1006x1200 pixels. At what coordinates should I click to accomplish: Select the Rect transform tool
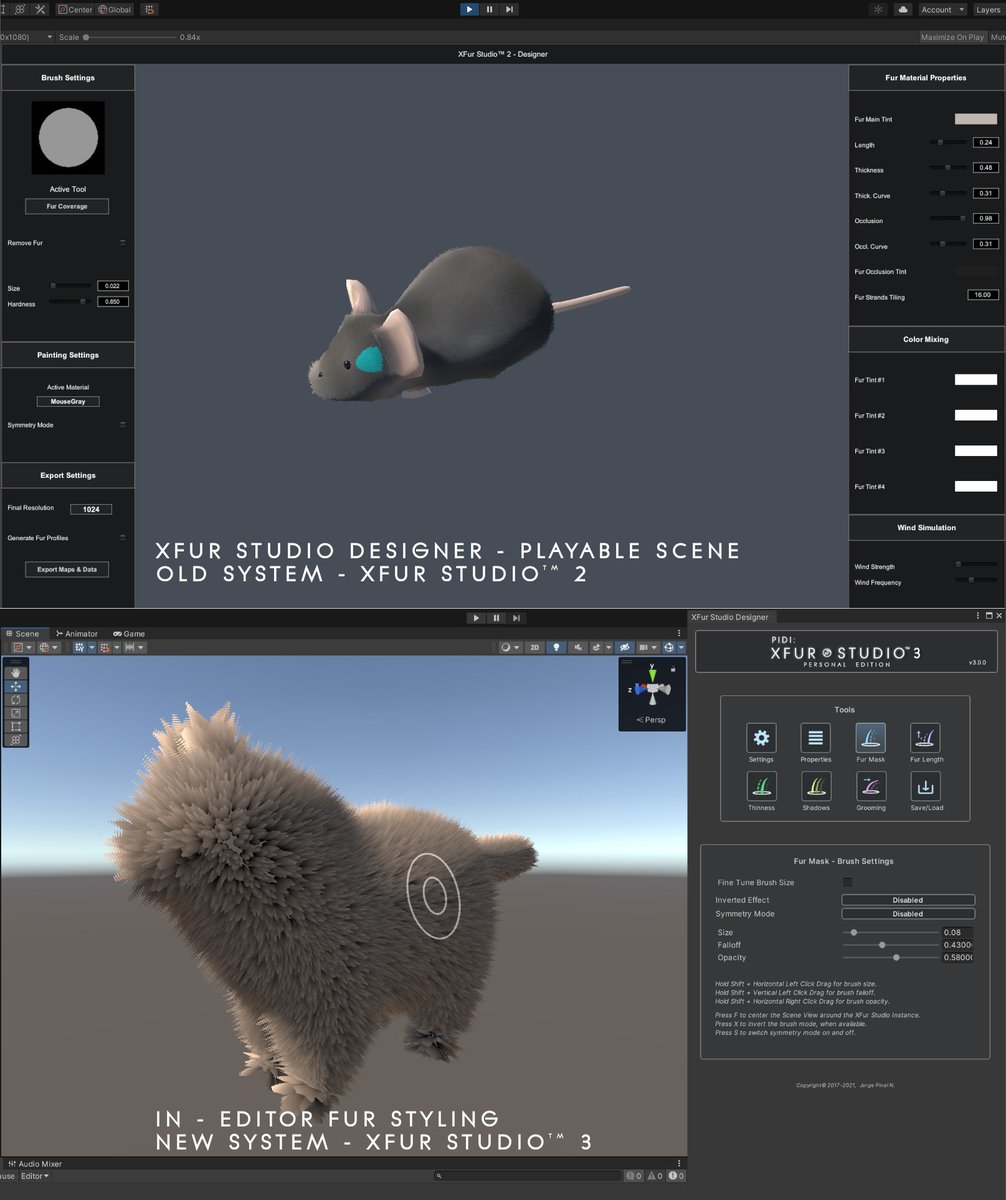tap(15, 726)
